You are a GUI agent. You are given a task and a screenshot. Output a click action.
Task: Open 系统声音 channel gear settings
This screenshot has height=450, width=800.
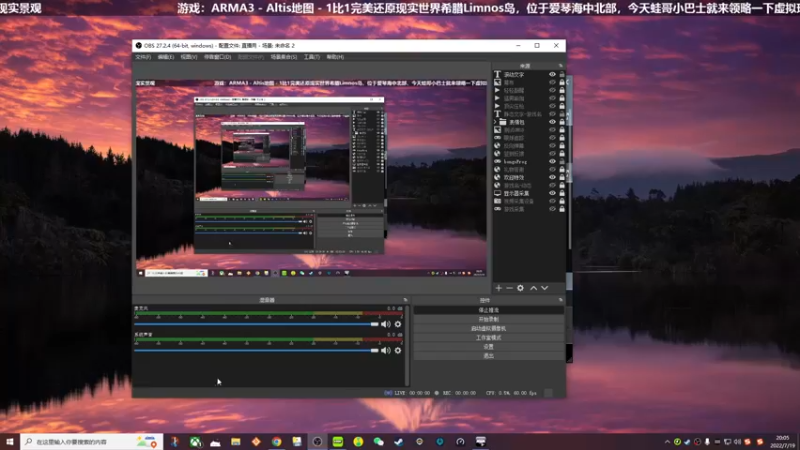click(x=398, y=351)
